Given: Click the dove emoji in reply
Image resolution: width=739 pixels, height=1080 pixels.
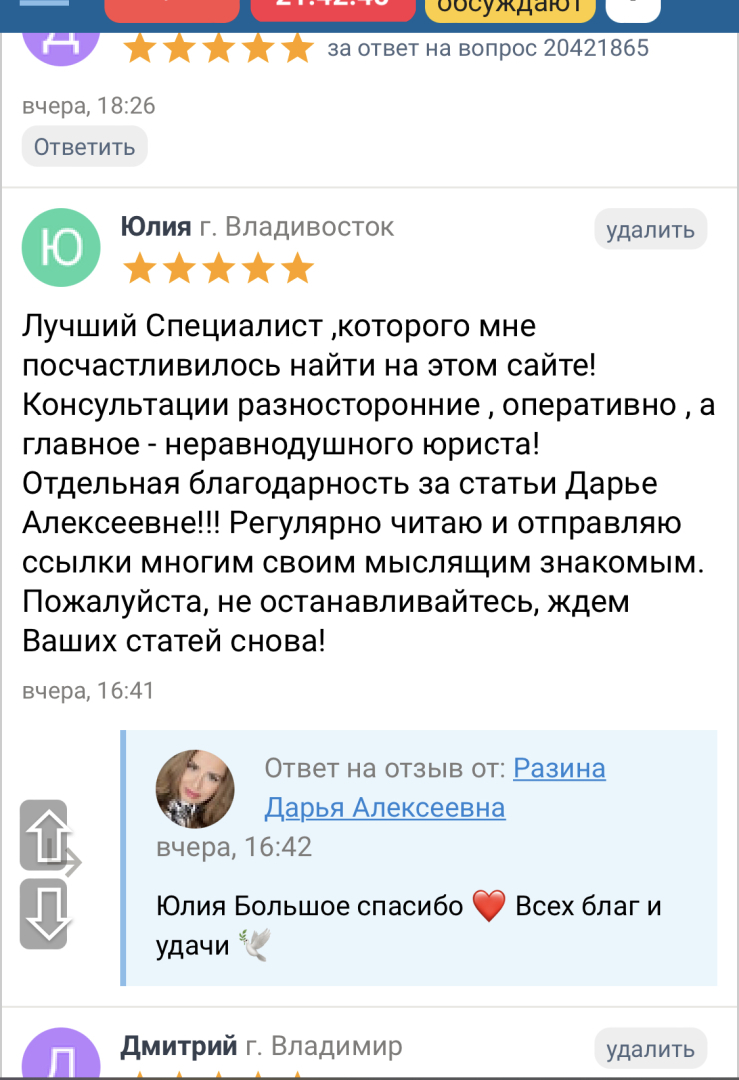Looking at the screenshot, I should [253, 946].
